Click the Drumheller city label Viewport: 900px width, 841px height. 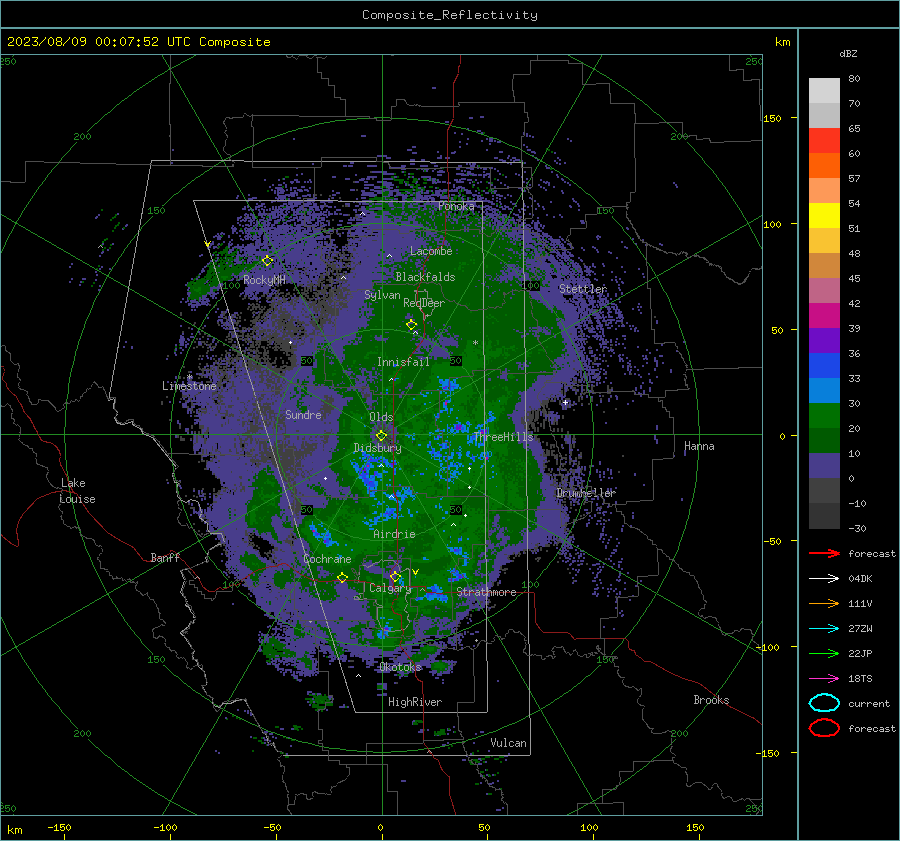point(586,493)
